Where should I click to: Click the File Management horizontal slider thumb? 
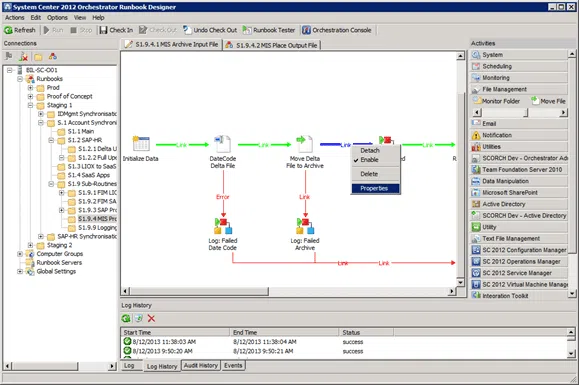[526, 113]
